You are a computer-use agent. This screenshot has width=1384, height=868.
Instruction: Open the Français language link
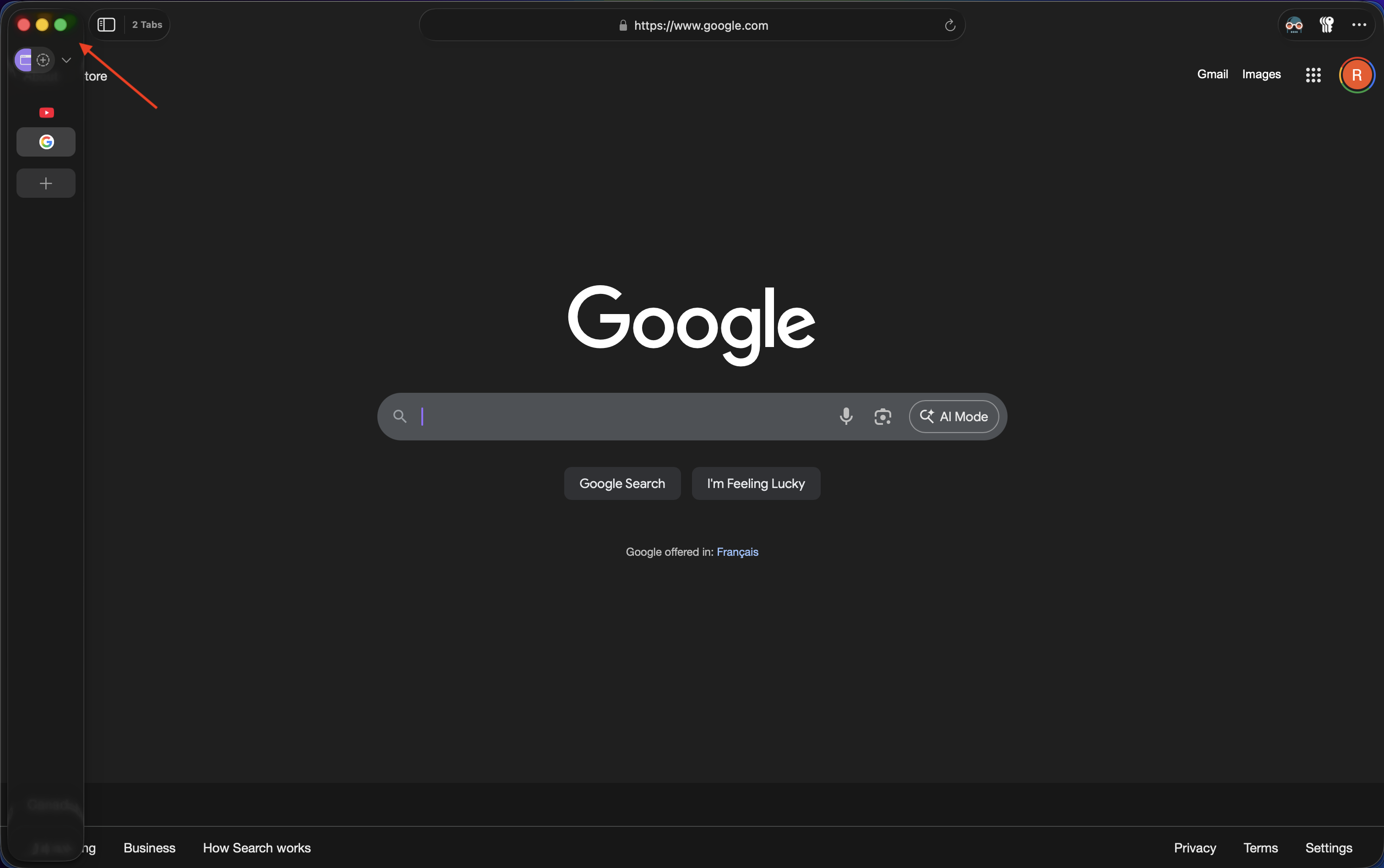[x=737, y=552]
